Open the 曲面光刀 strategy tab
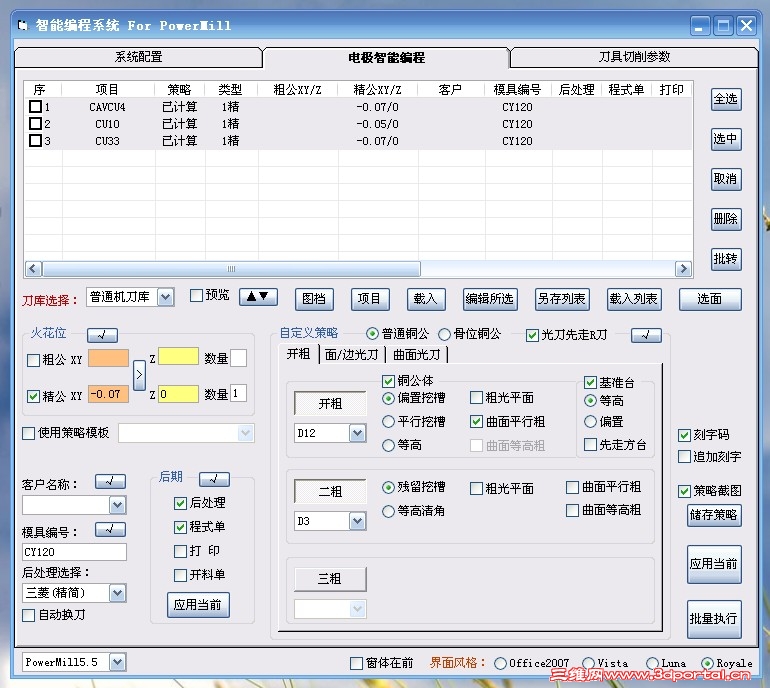Image resolution: width=770 pixels, height=688 pixels. tap(416, 355)
